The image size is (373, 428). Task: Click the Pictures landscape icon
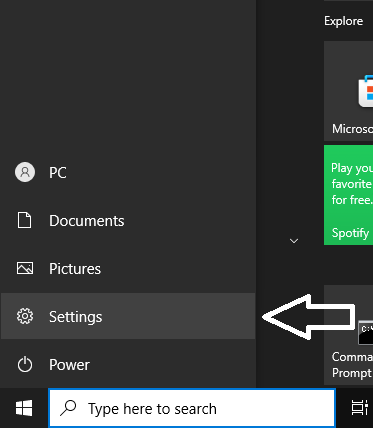(25, 268)
